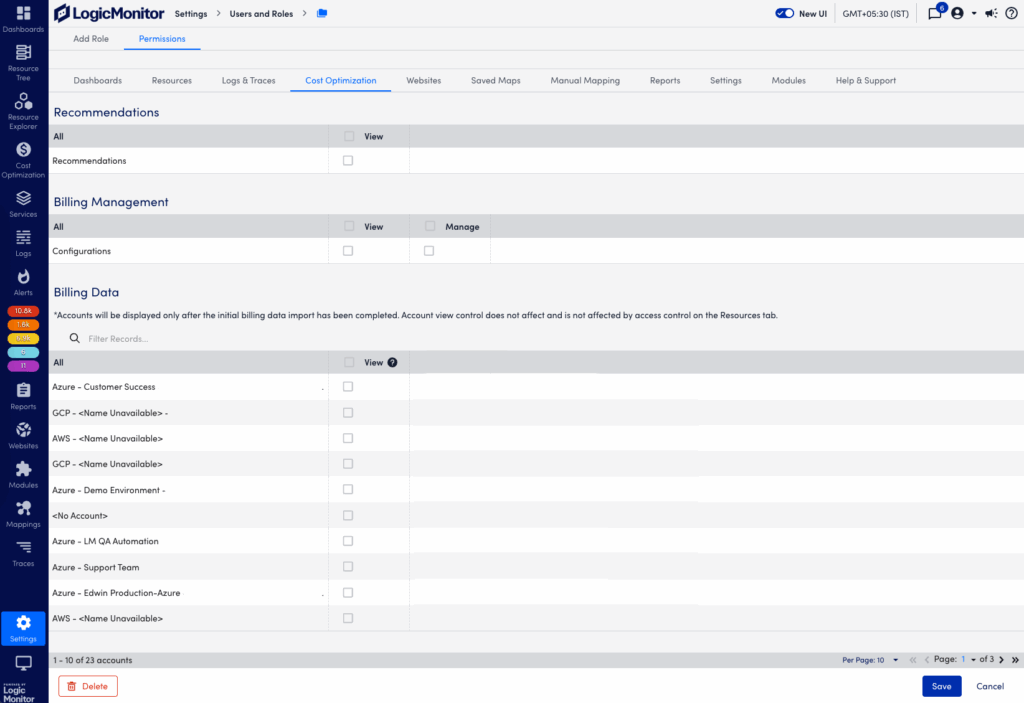Navigate to Dashboards using the sidebar icon
Image resolution: width=1024 pixels, height=703 pixels.
pyautogui.click(x=22, y=17)
